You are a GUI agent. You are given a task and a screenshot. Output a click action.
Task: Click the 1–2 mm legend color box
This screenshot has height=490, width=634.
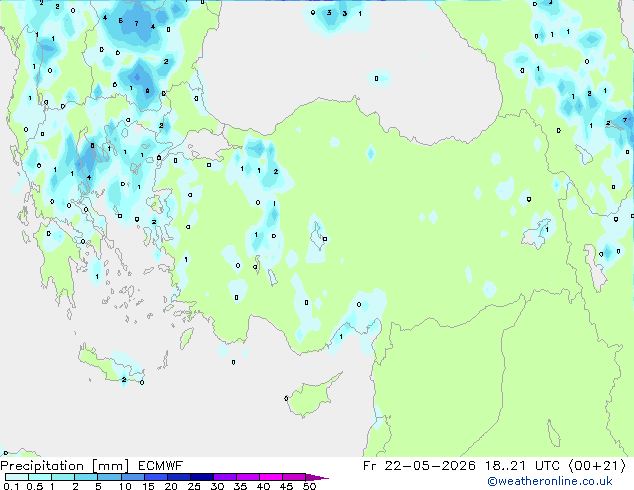pos(63,477)
